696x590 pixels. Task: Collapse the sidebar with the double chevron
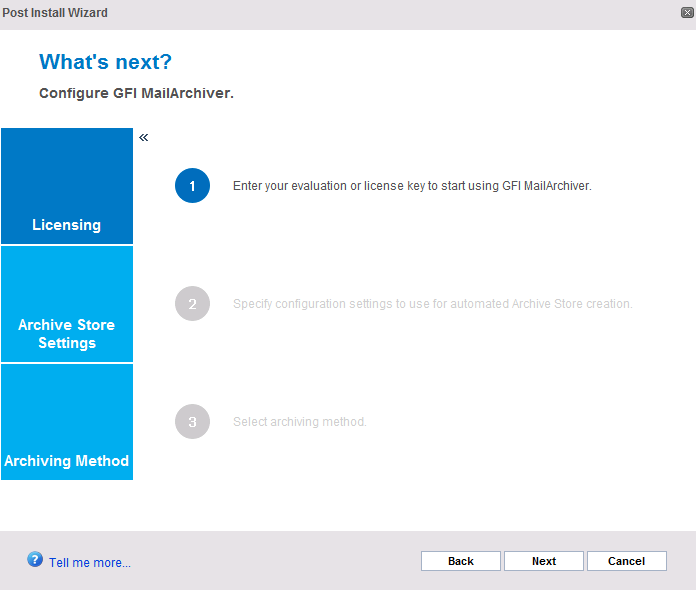pyautogui.click(x=143, y=138)
